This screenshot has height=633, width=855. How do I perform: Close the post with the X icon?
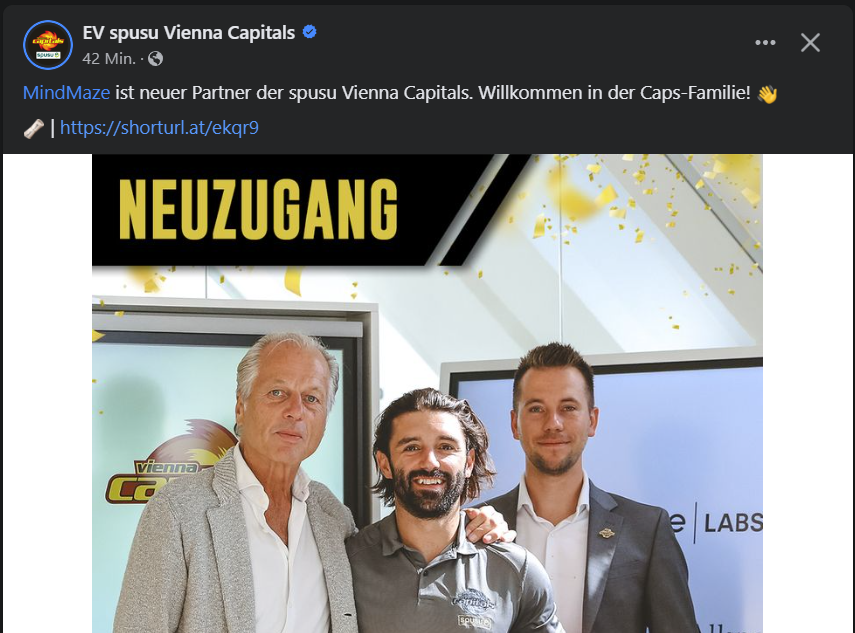tap(810, 43)
